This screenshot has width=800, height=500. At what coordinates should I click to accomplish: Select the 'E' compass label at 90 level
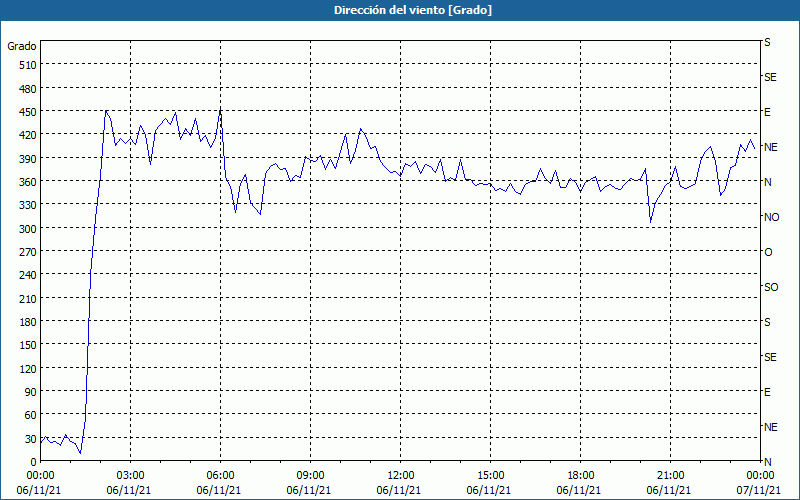(x=767, y=392)
